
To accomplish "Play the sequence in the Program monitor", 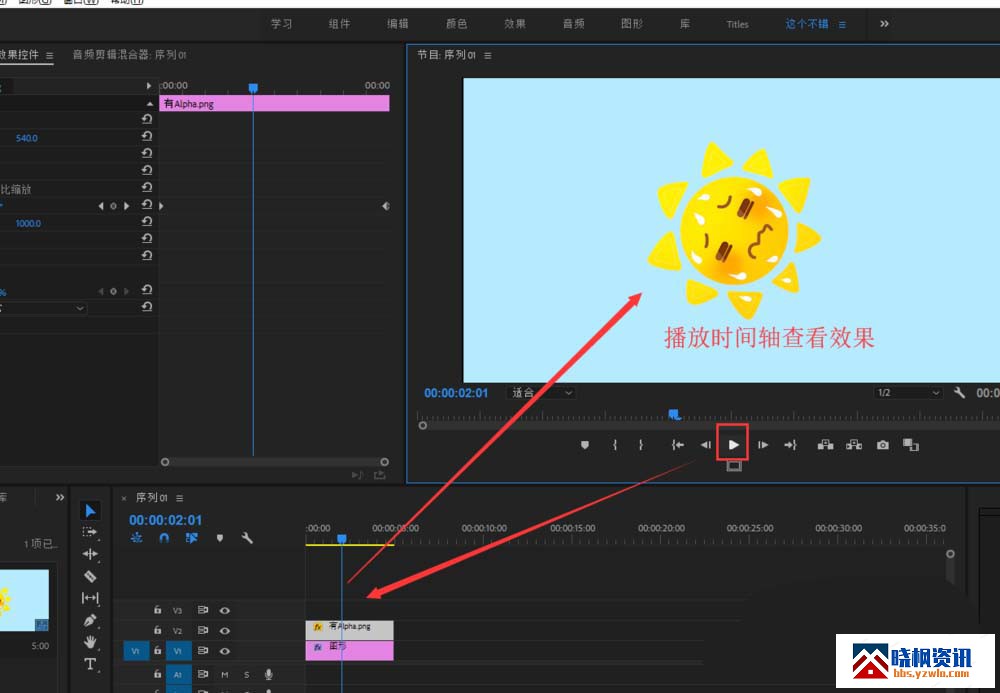I will coord(733,445).
